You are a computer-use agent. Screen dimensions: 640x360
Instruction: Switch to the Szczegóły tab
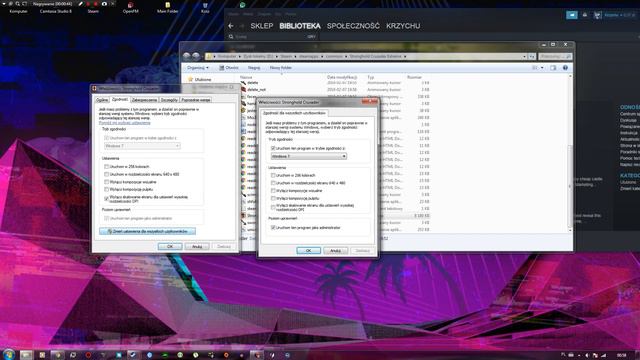click(169, 100)
